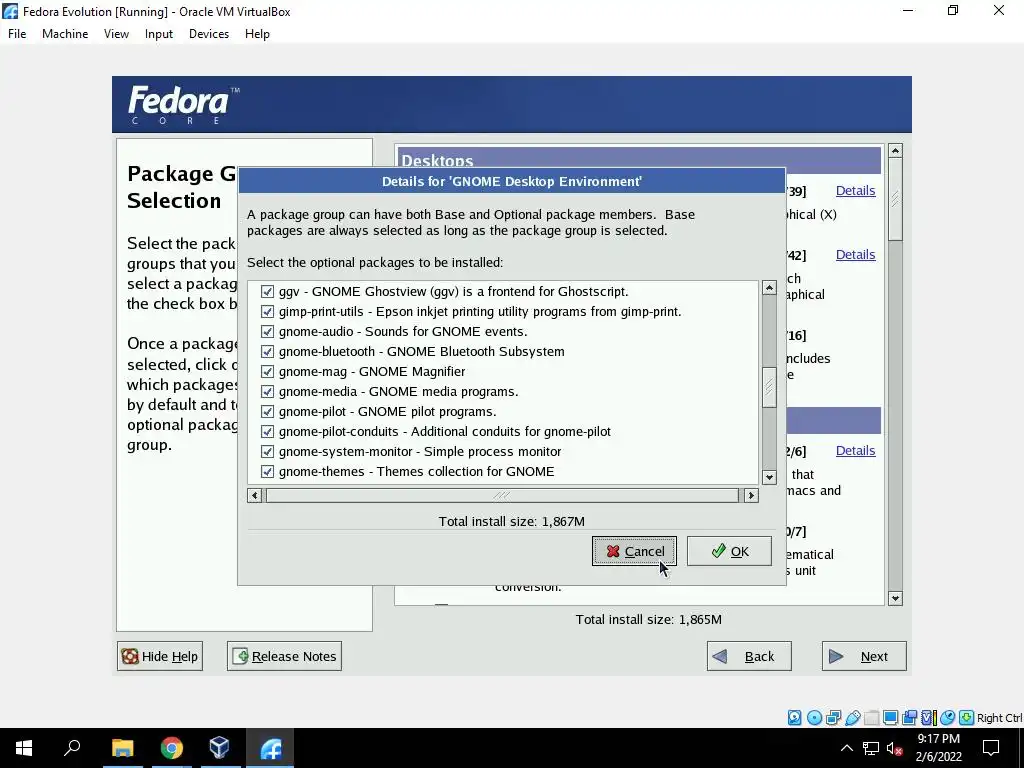The height and width of the screenshot is (768, 1024).
Task: Click the 'Total install size: 1,867M' text
Action: click(511, 521)
